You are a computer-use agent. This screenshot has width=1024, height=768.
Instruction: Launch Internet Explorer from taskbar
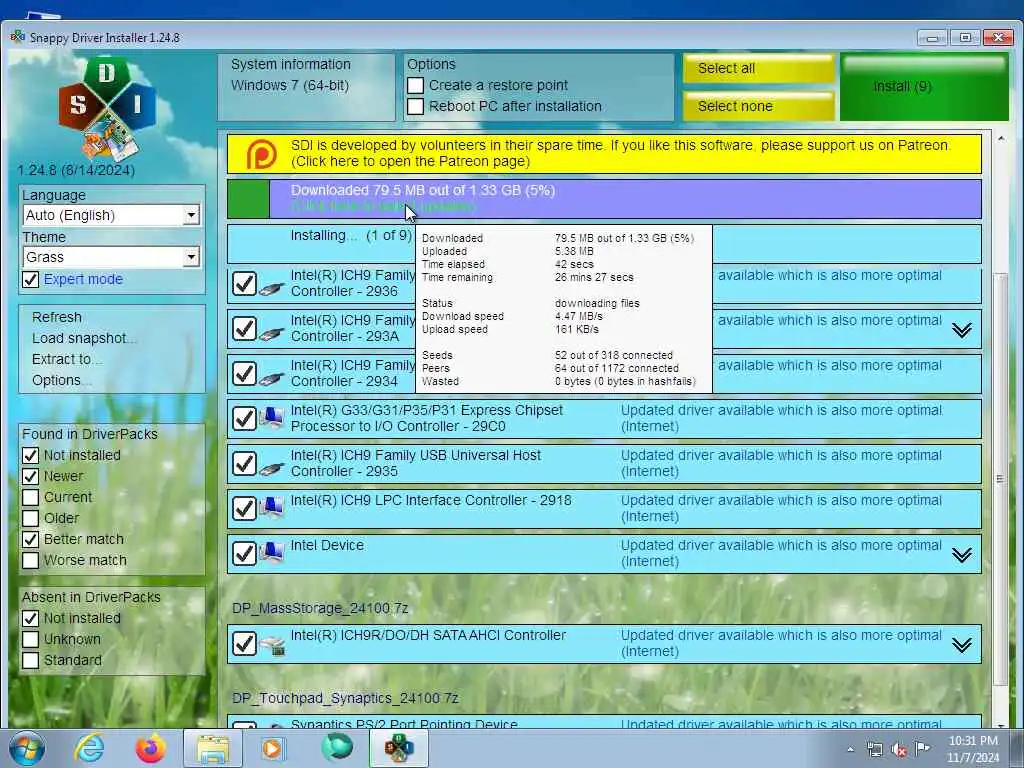pyautogui.click(x=89, y=748)
